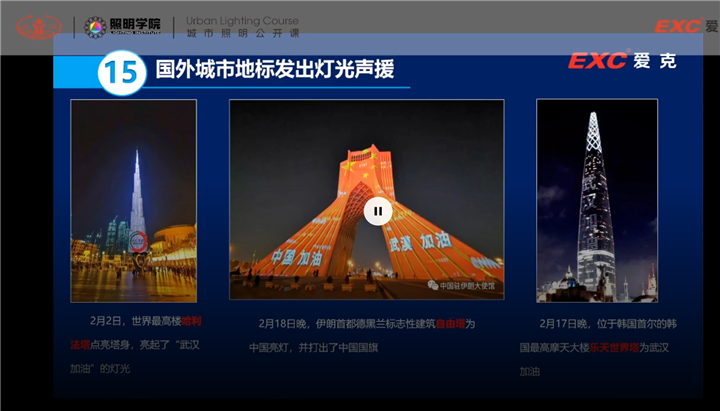Image resolution: width=720 pixels, height=411 pixels.
Task: Click the EXC 爱克 logo on the slide
Action: [622, 61]
